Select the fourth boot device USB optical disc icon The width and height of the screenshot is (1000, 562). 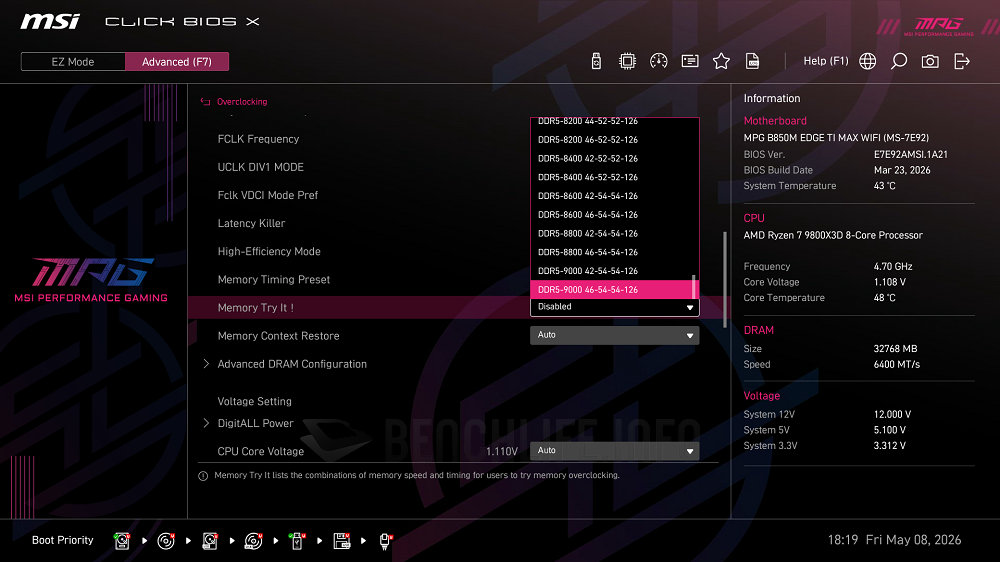(253, 541)
